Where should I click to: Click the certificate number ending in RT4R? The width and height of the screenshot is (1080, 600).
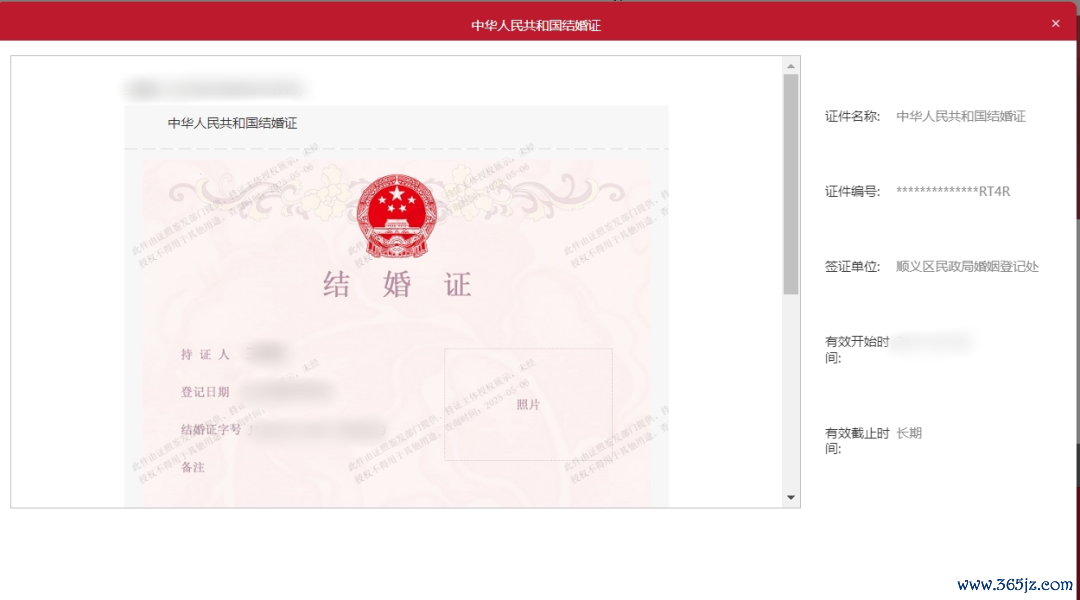(953, 192)
